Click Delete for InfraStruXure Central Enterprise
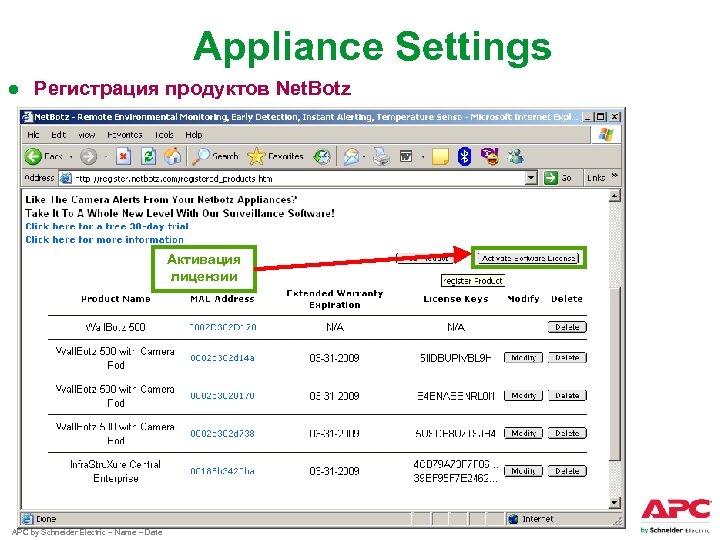 [x=567, y=471]
